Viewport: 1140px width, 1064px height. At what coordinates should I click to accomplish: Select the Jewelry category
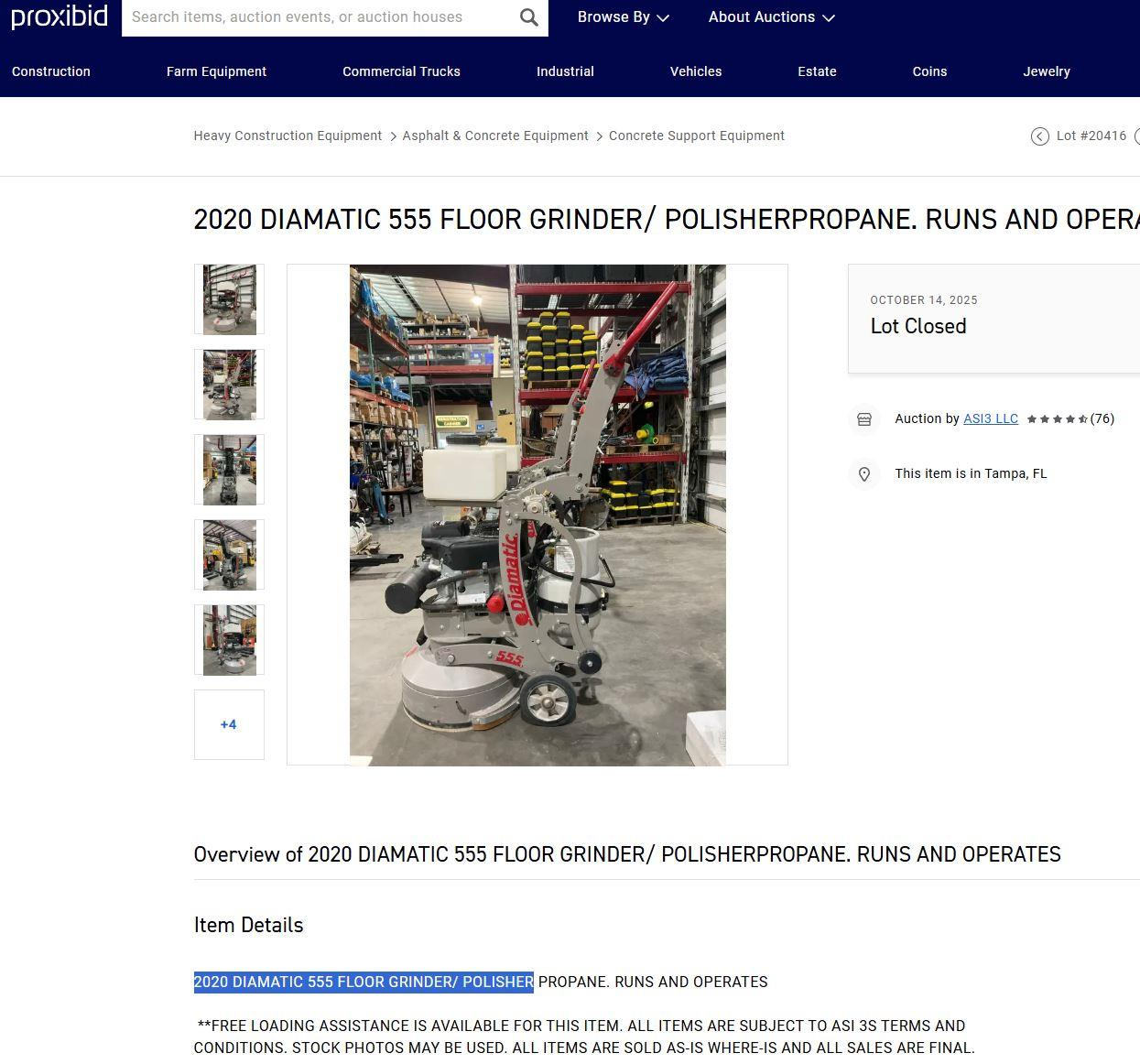coord(1047,71)
